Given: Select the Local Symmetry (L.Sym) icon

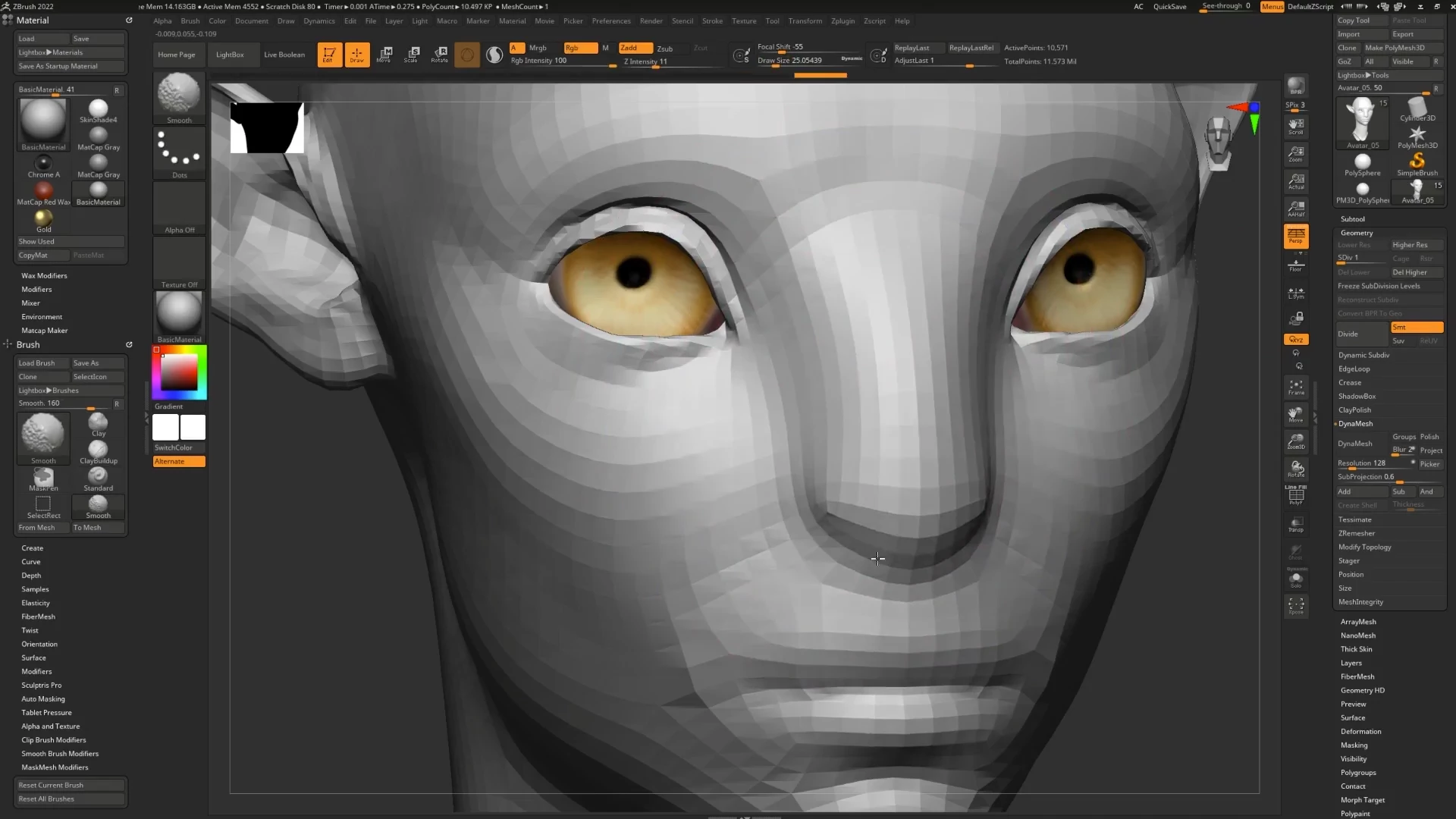Looking at the screenshot, I should pyautogui.click(x=1296, y=292).
